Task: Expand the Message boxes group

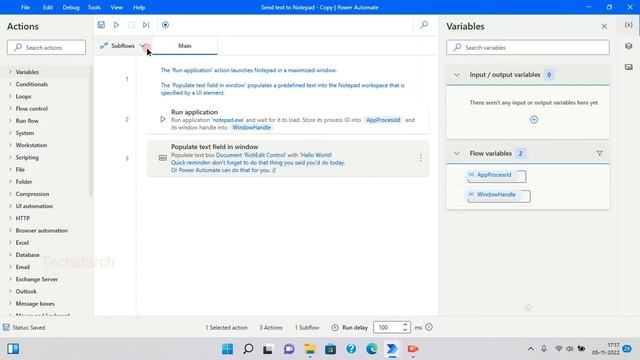Action: pos(10,304)
